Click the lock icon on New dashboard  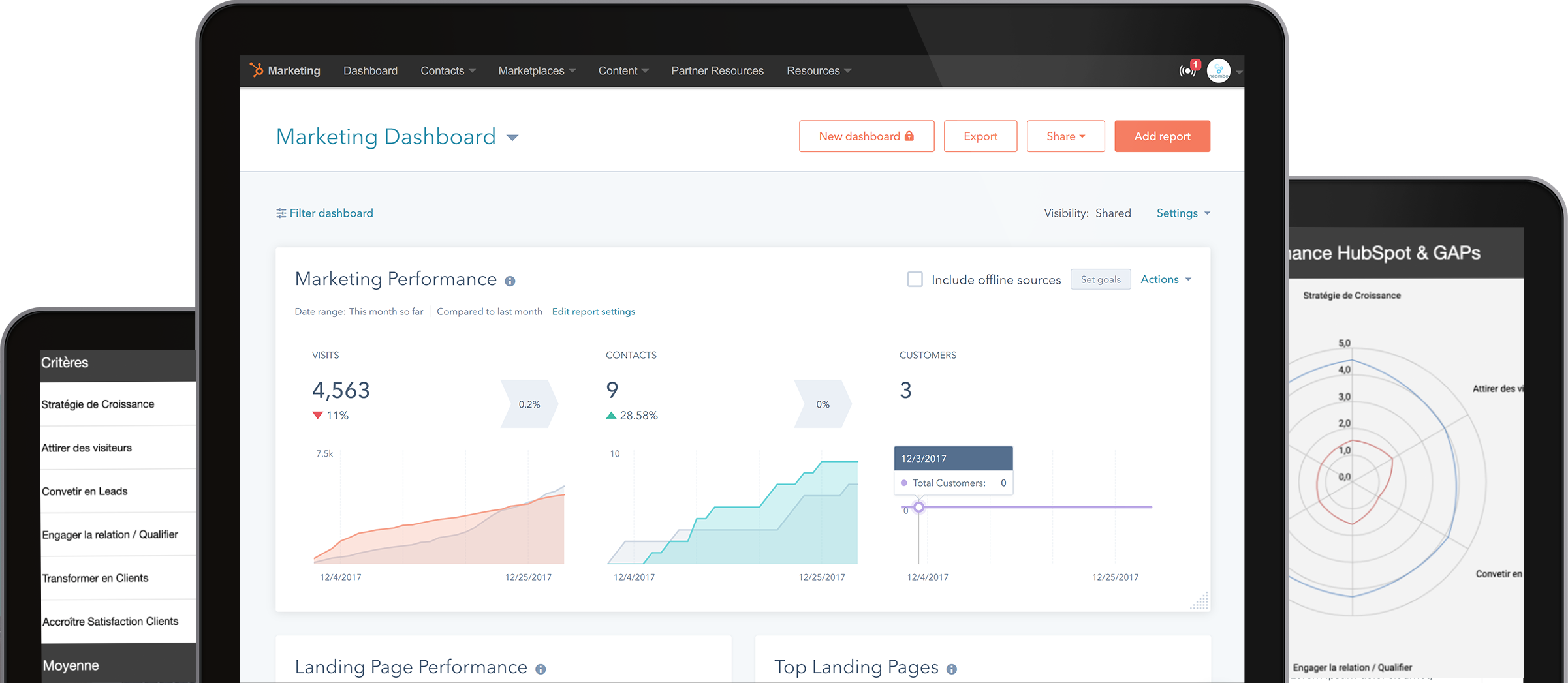point(909,136)
